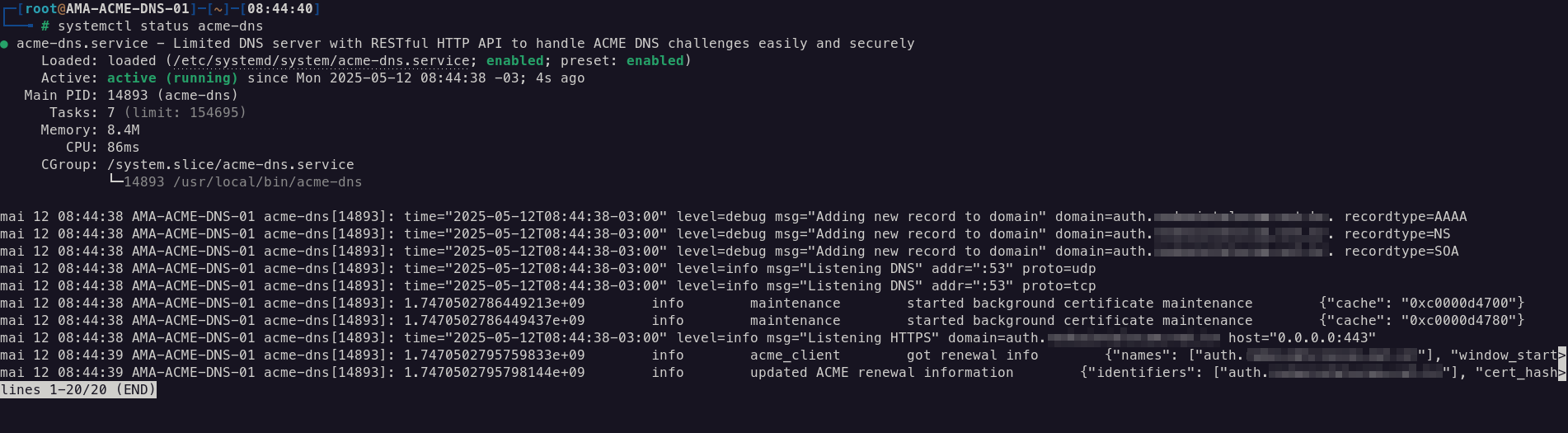The image size is (1568, 433).
Task: Click the truncation arrow after cert_hash
Action: [x=1562, y=373]
